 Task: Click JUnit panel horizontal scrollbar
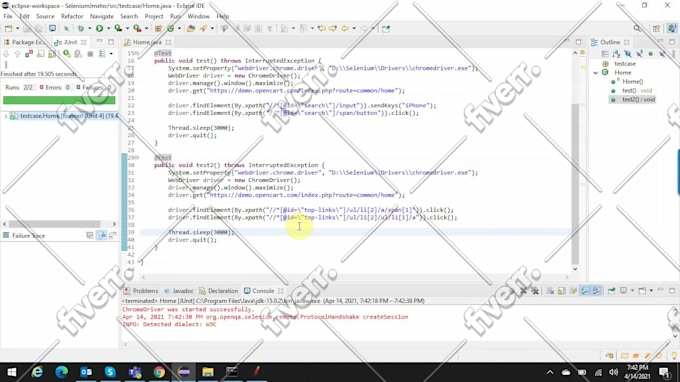(55, 224)
